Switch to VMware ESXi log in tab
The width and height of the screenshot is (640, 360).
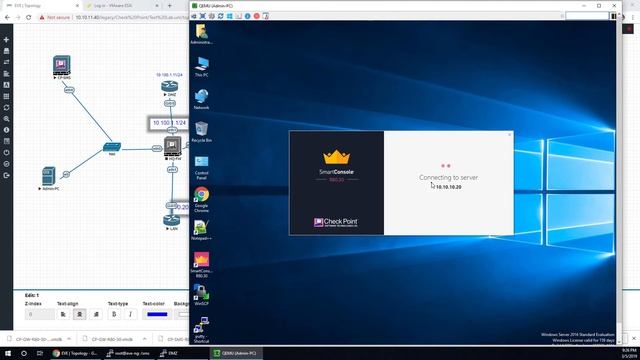coord(122,6)
